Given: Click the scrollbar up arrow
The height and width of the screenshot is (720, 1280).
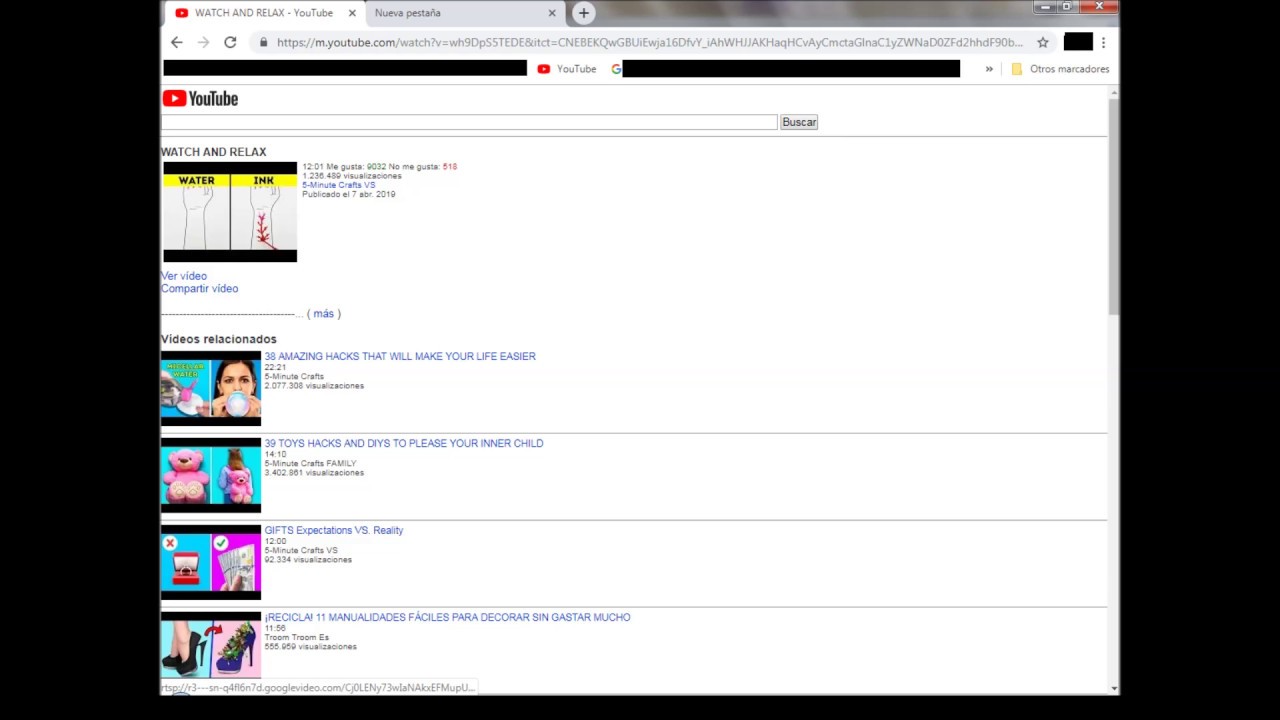Looking at the screenshot, I should [1114, 92].
